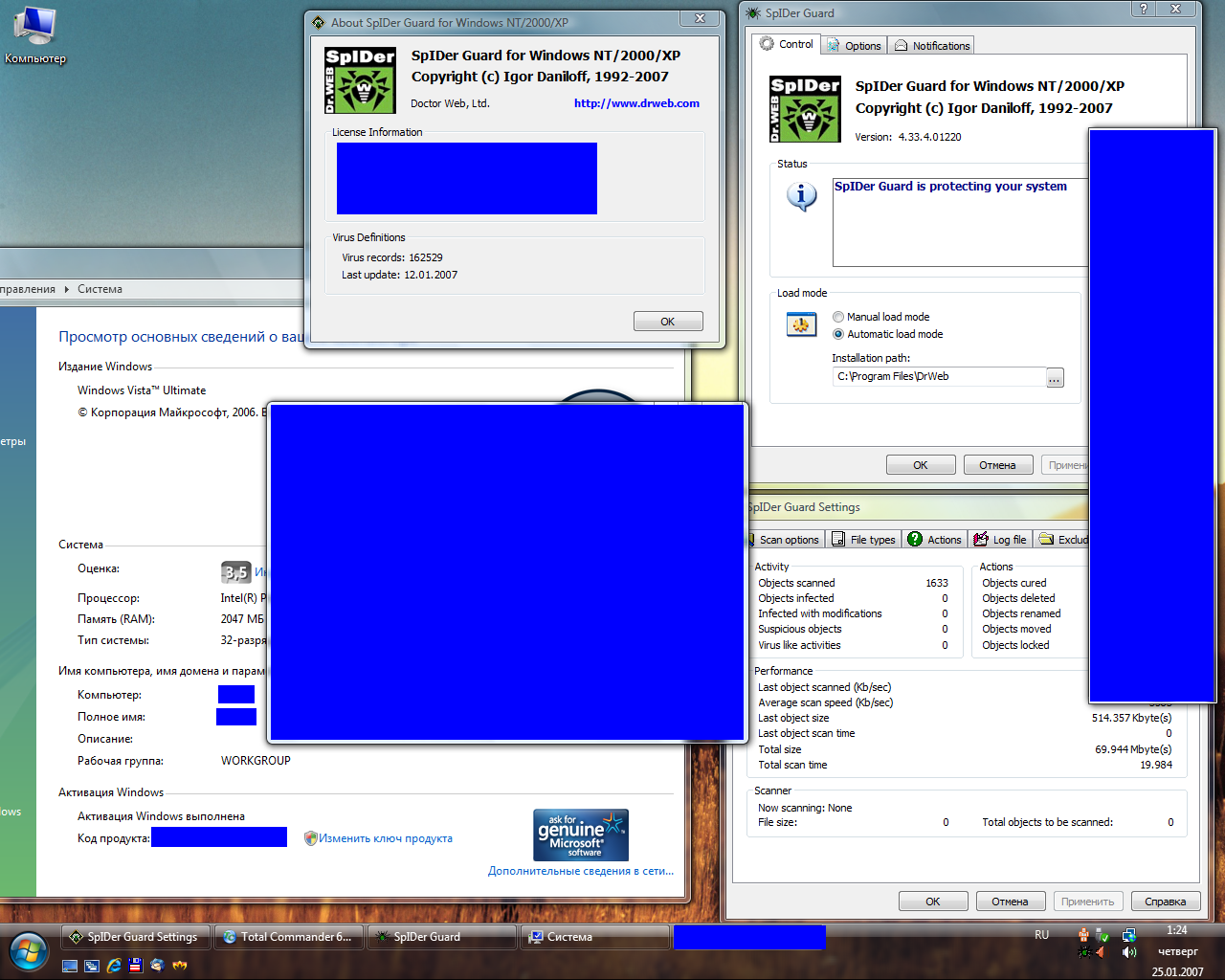Click the text 'Virus records: 162529'
The height and width of the screenshot is (980, 1225).
coord(392,257)
